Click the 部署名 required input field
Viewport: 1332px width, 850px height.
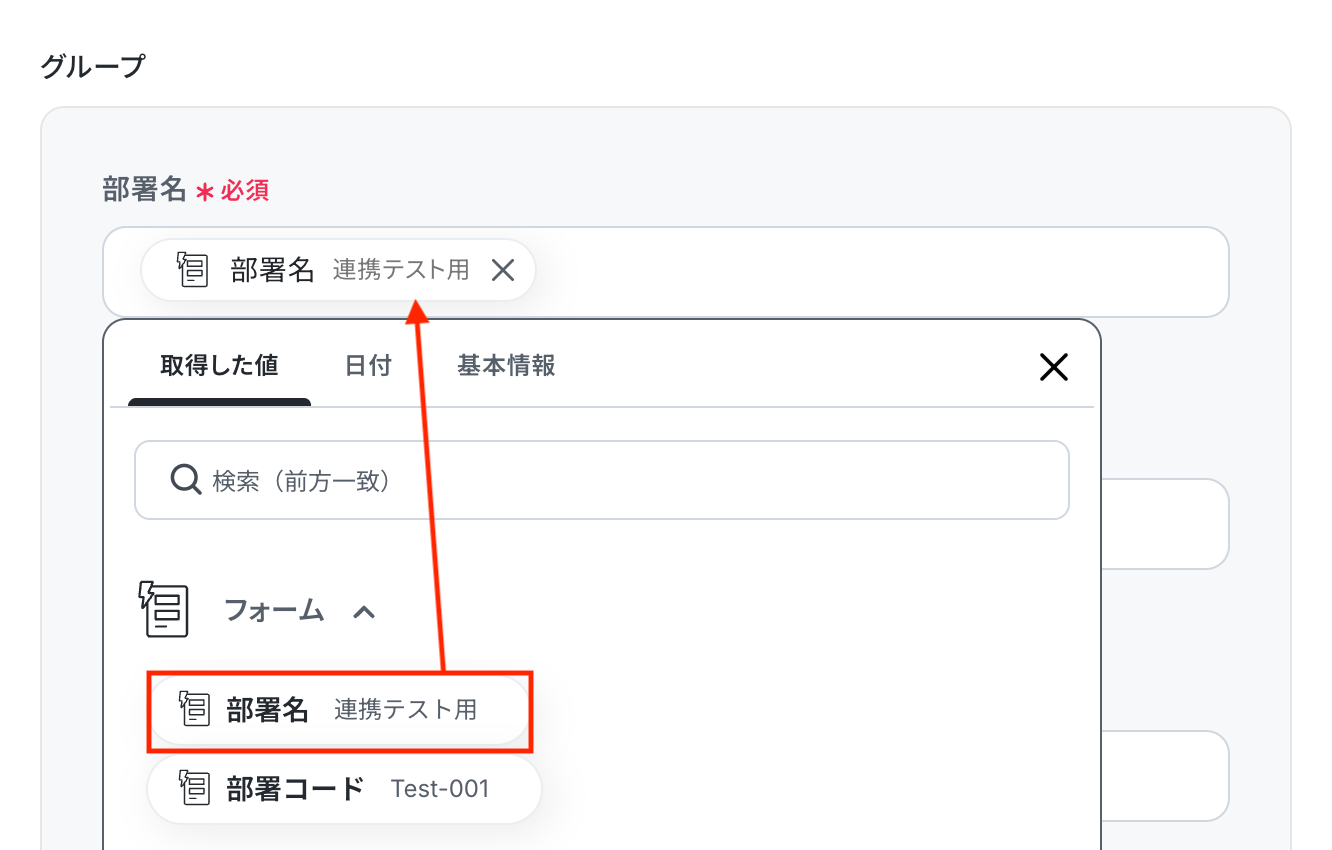coord(665,272)
